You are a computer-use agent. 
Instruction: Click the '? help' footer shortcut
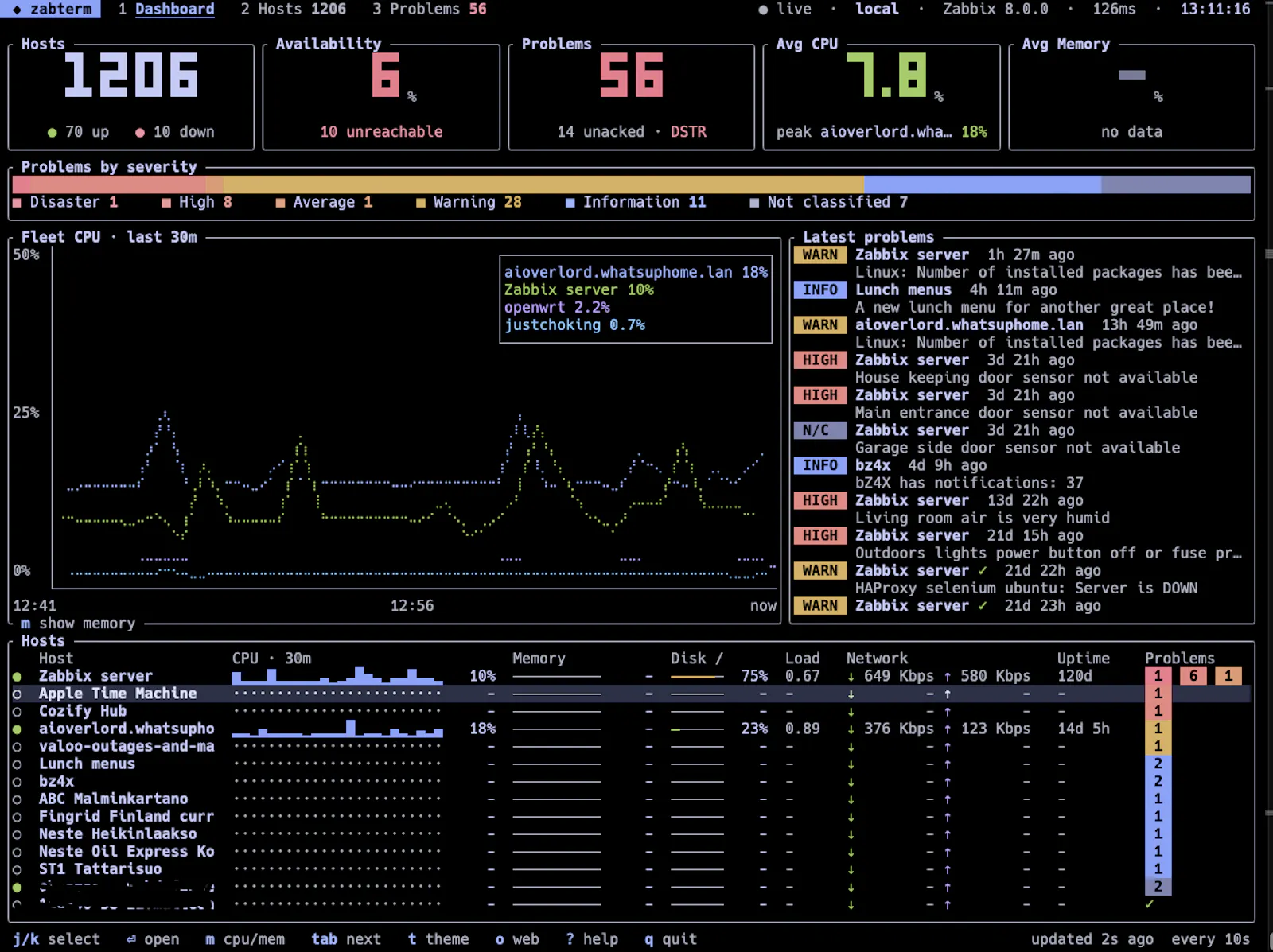[592, 939]
